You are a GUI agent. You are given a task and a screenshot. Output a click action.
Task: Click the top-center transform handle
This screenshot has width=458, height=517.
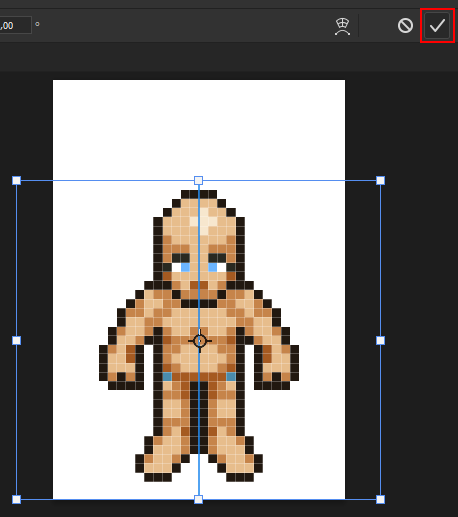pyautogui.click(x=198, y=181)
